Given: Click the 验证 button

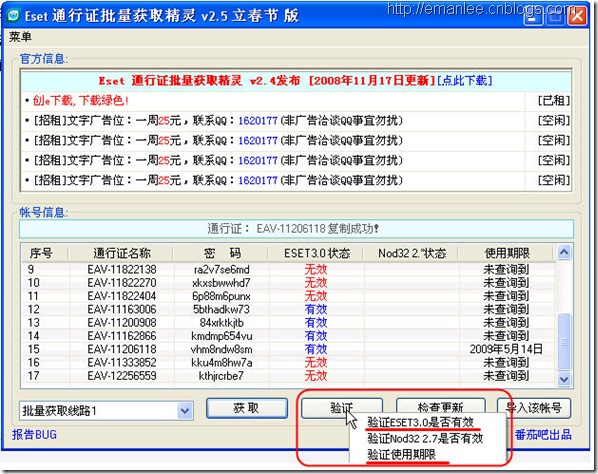Looking at the screenshot, I should point(342,408).
